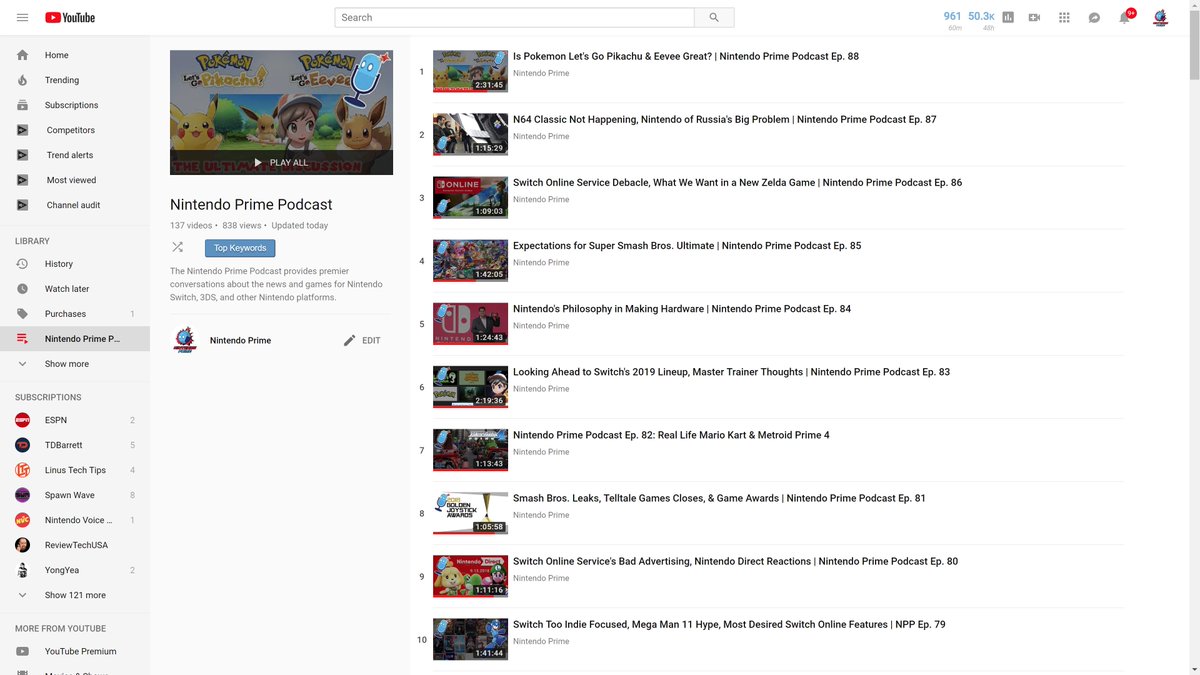The height and width of the screenshot is (675, 1200).
Task: Click the upload video camera icon
Action: point(1034,17)
